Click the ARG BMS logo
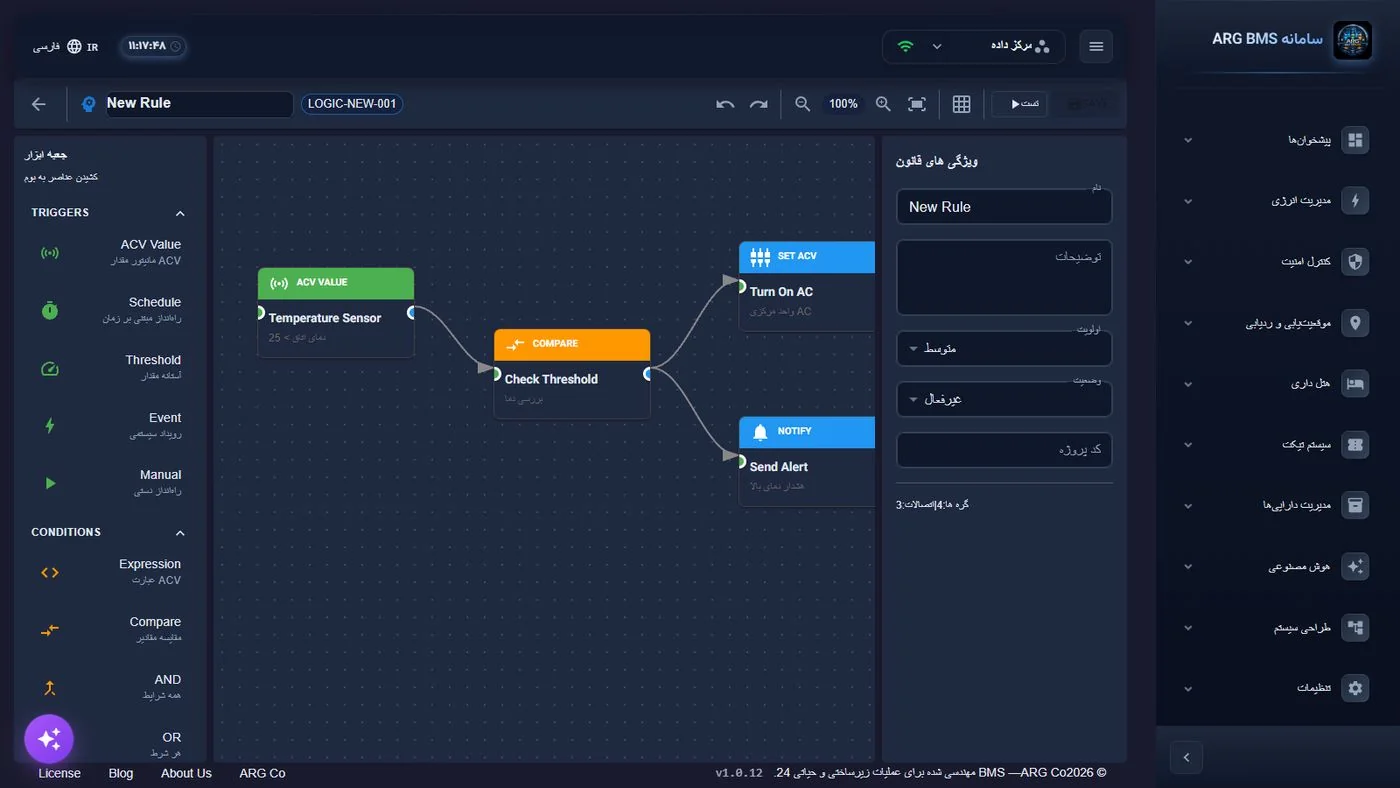Image resolution: width=1400 pixels, height=788 pixels. tap(1353, 41)
